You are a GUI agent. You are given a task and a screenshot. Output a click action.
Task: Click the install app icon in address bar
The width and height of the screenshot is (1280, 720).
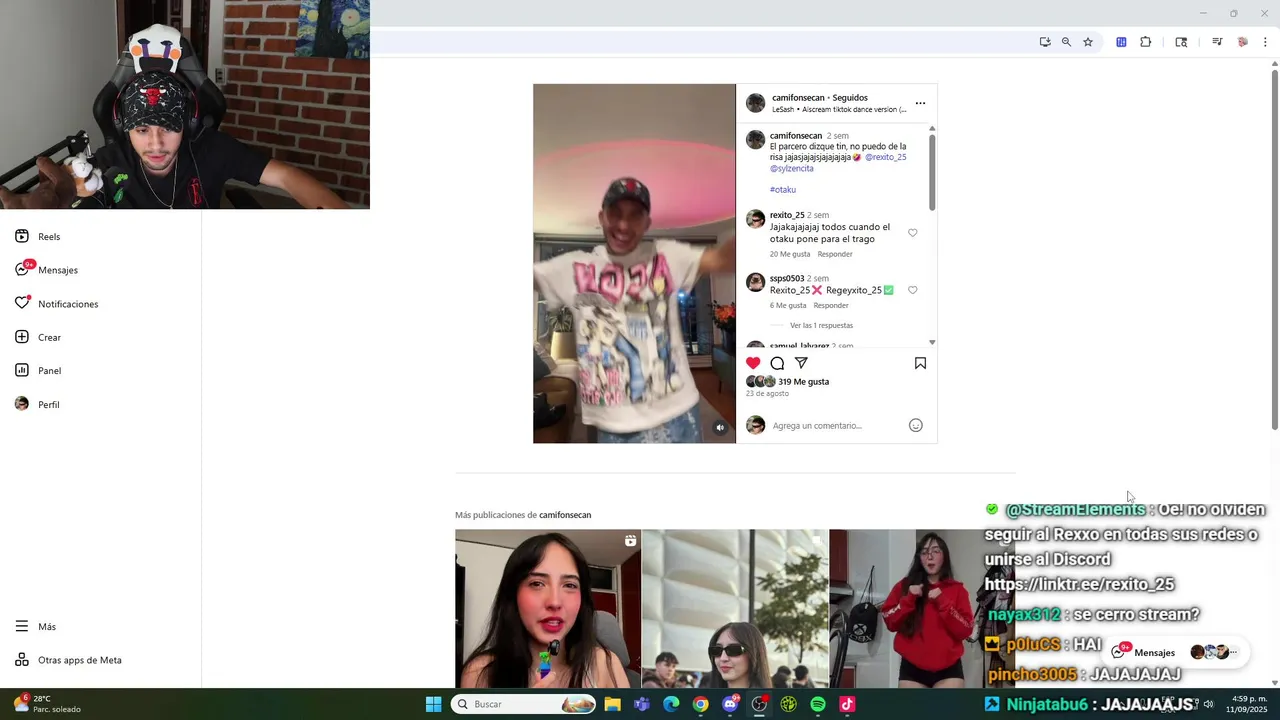pyautogui.click(x=1045, y=42)
